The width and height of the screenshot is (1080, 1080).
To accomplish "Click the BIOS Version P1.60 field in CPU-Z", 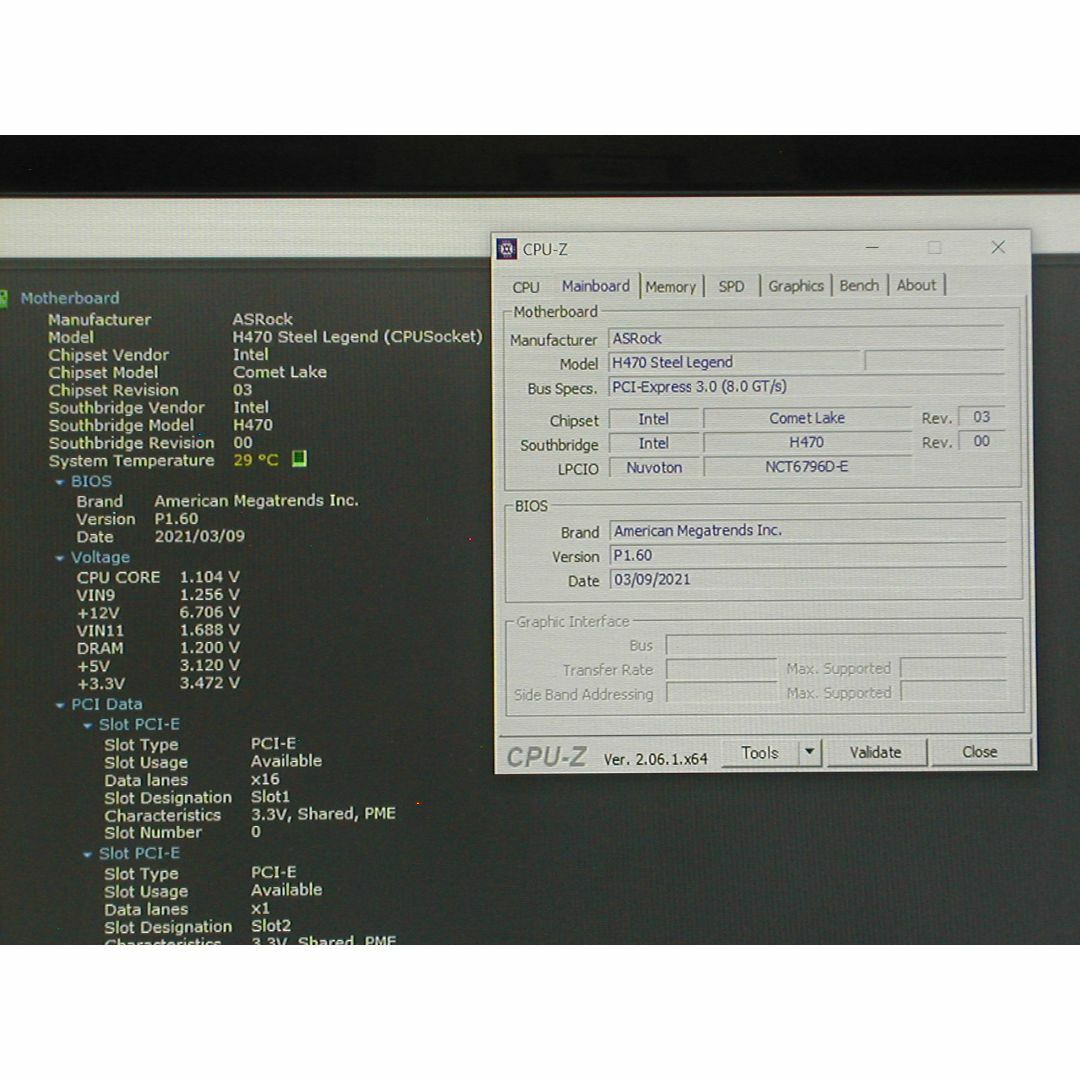I will pyautogui.click(x=807, y=555).
